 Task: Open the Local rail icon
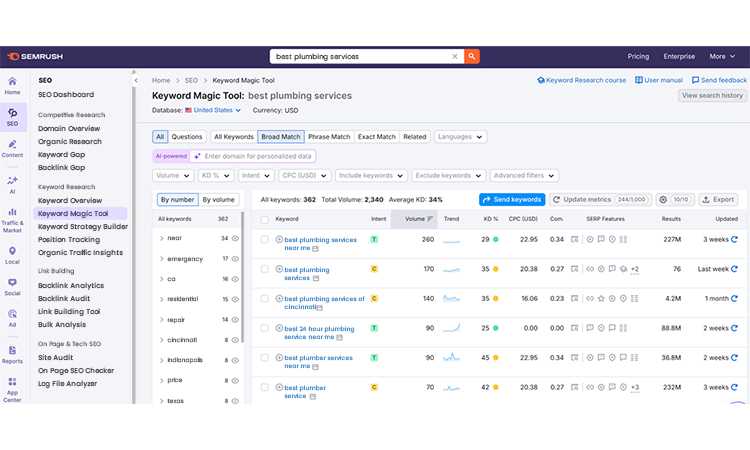(x=12, y=255)
